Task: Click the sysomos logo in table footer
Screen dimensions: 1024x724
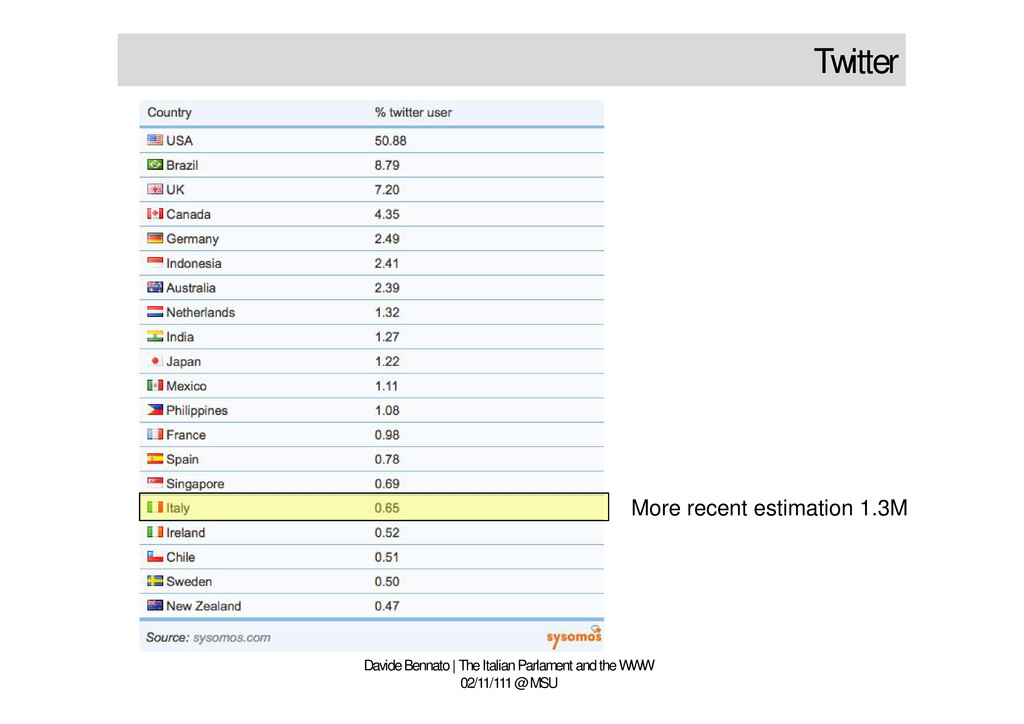Action: pyautogui.click(x=574, y=637)
